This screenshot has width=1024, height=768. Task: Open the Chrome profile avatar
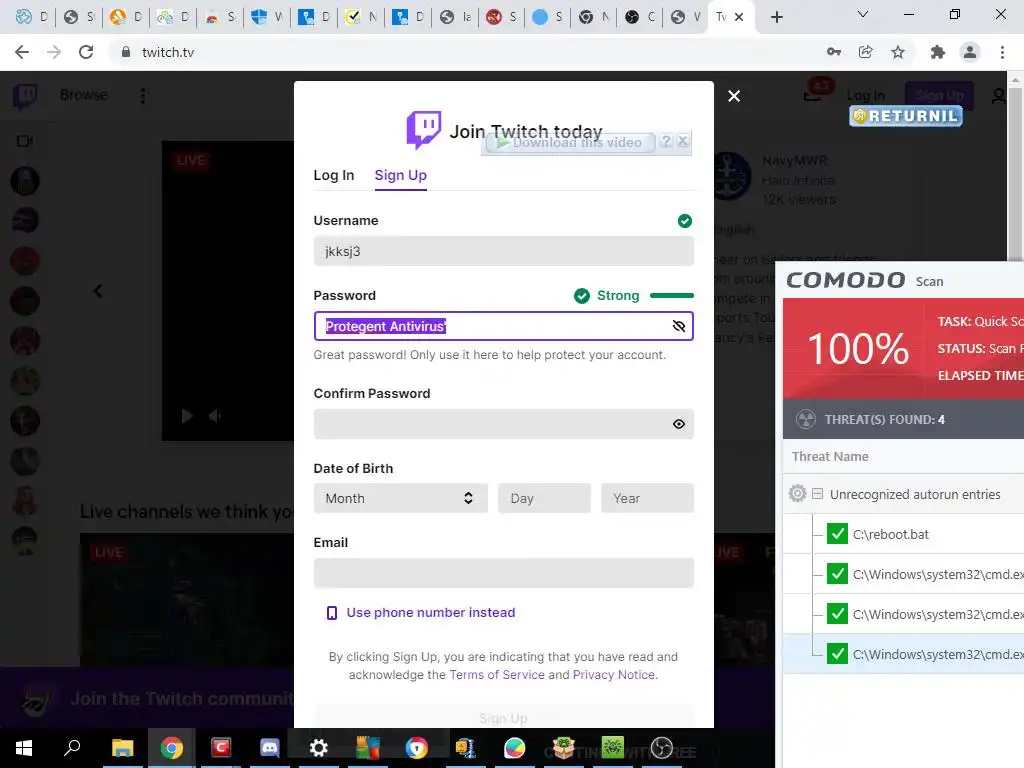coord(970,52)
